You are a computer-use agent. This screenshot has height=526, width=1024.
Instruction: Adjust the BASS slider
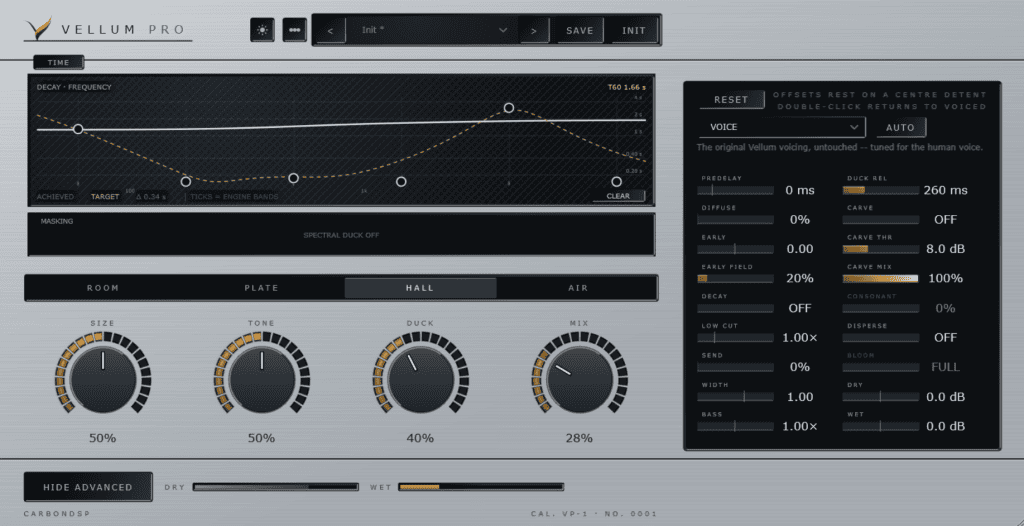pos(735,426)
